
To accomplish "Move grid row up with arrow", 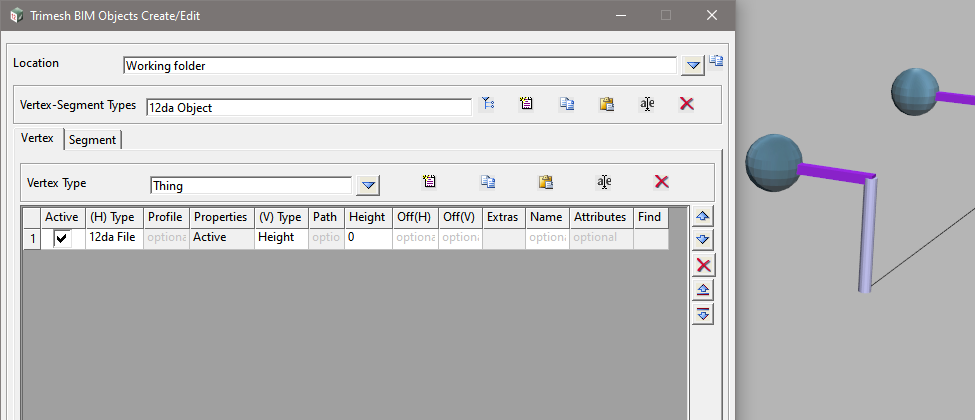I will pyautogui.click(x=703, y=215).
